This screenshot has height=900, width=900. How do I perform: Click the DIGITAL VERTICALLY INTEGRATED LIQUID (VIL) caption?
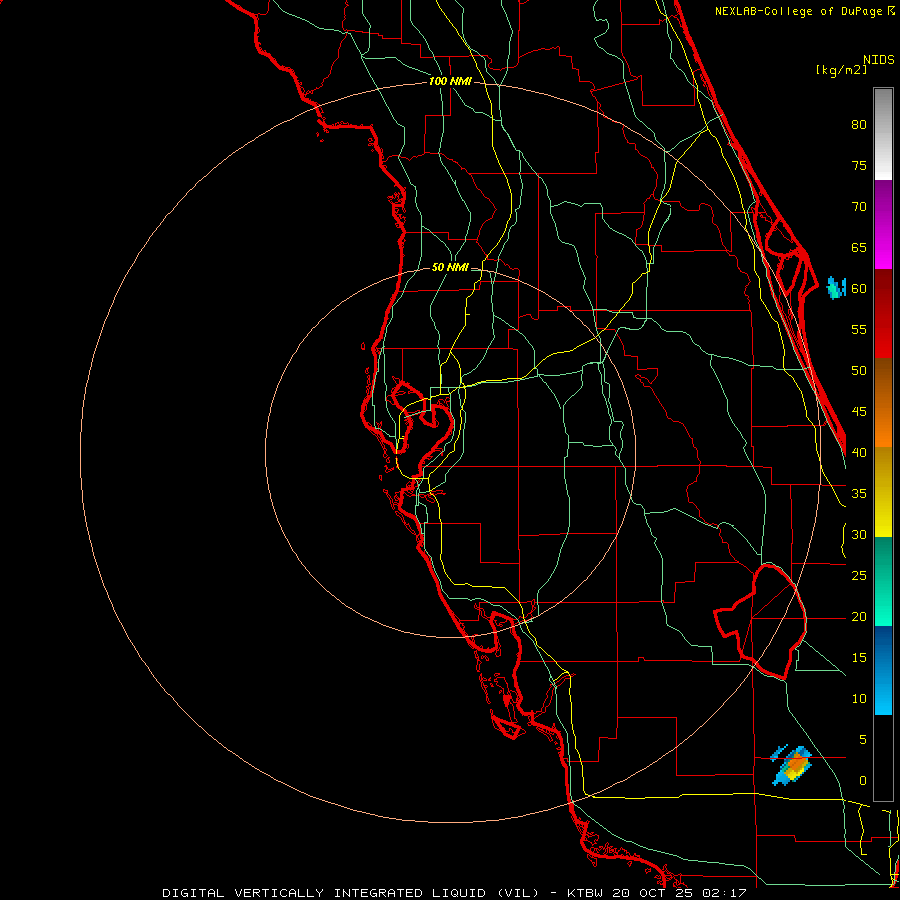350,893
